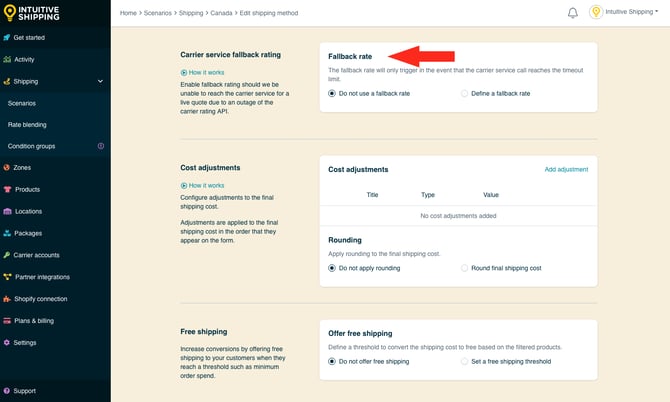Viewport: 670px width, 402px height.
Task: Click the Plans & billing card icon
Action: tap(7, 321)
